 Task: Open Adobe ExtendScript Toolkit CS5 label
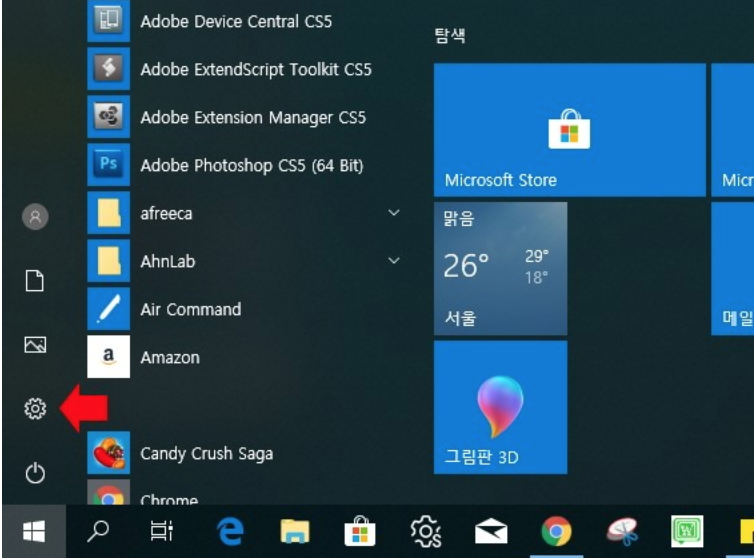pos(256,70)
